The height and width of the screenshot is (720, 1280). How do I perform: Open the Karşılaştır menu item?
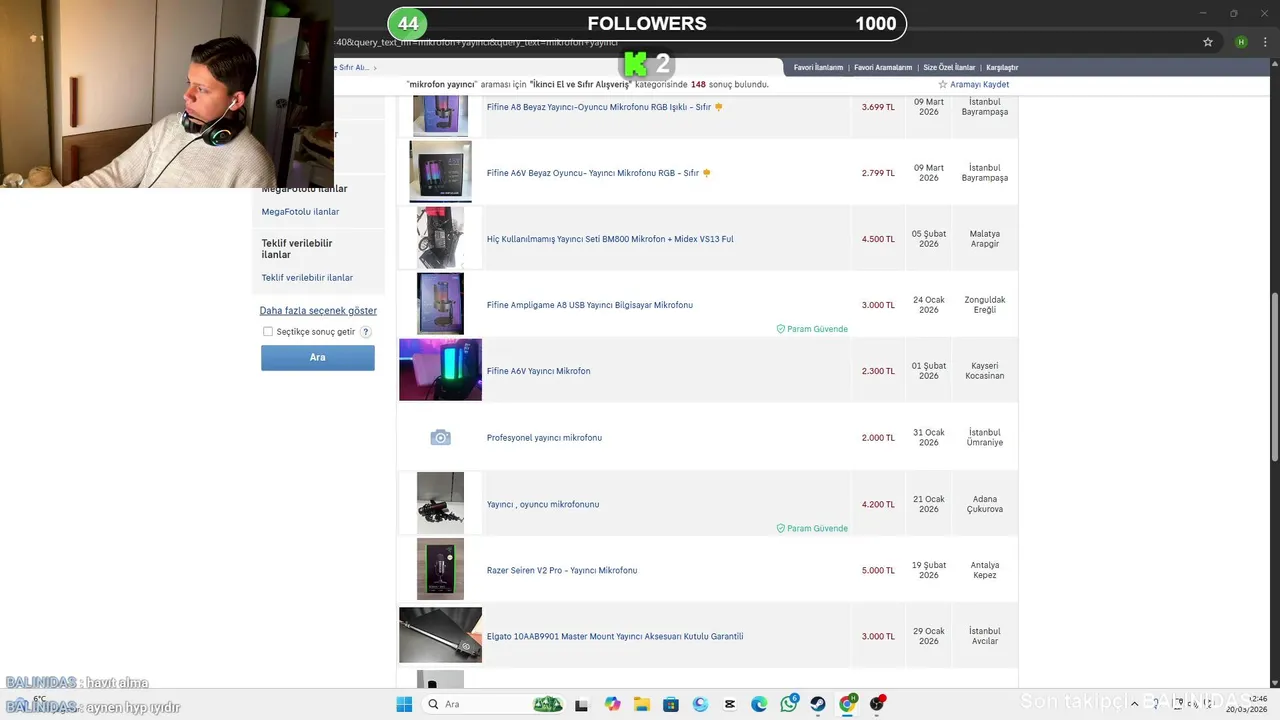1002,67
